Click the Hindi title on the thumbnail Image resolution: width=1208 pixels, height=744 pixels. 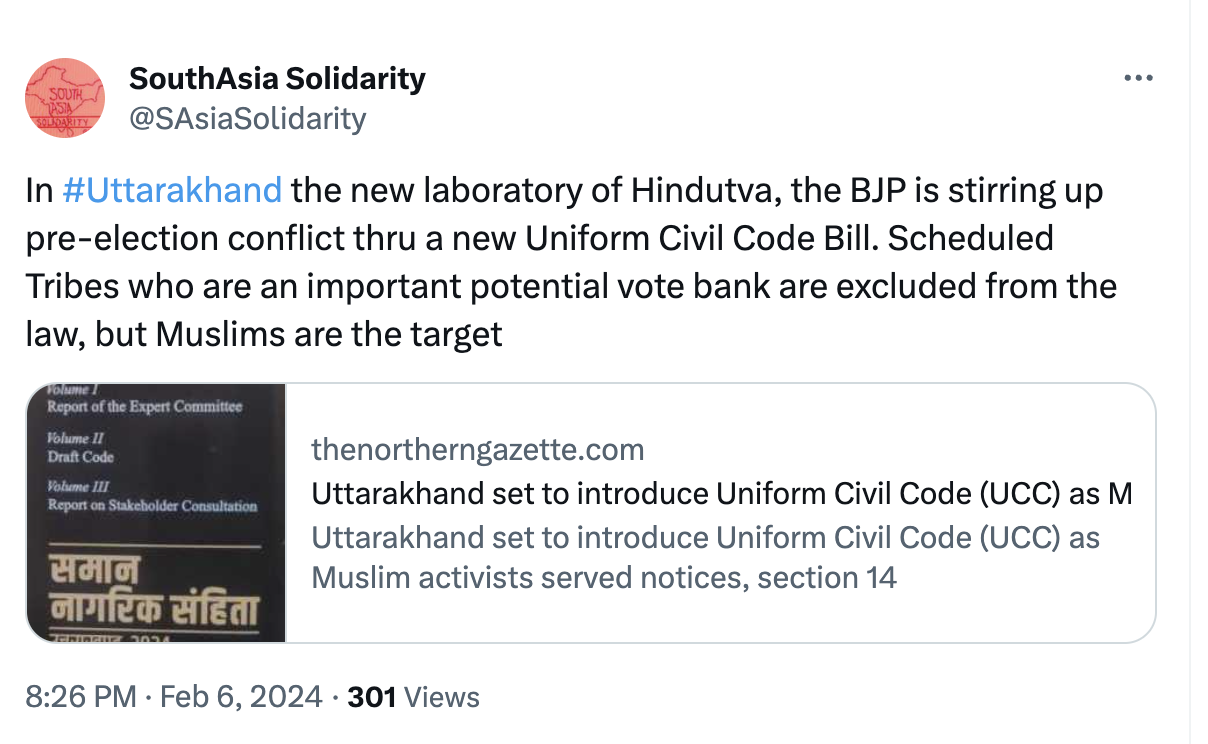(156, 590)
